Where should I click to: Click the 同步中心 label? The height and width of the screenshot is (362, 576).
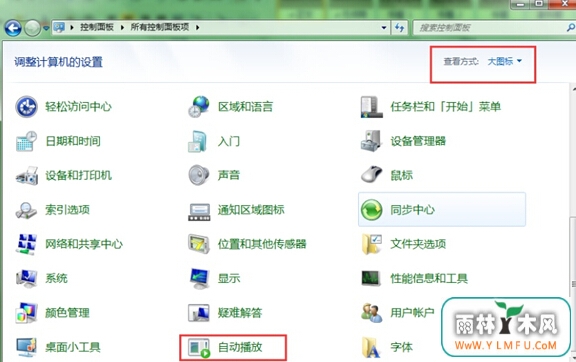[x=412, y=210]
